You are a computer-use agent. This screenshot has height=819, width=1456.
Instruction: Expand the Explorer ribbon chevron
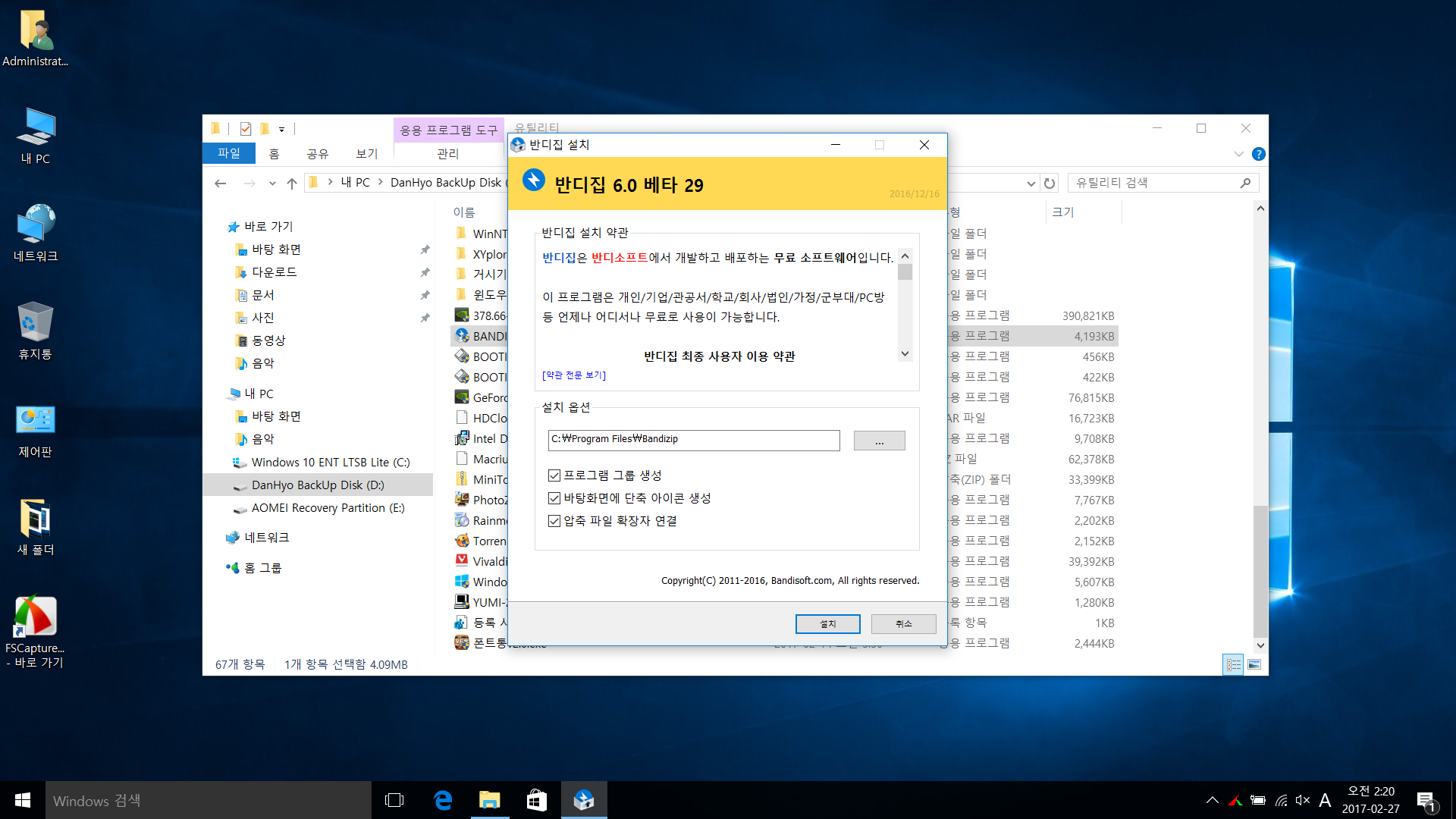(x=1239, y=154)
